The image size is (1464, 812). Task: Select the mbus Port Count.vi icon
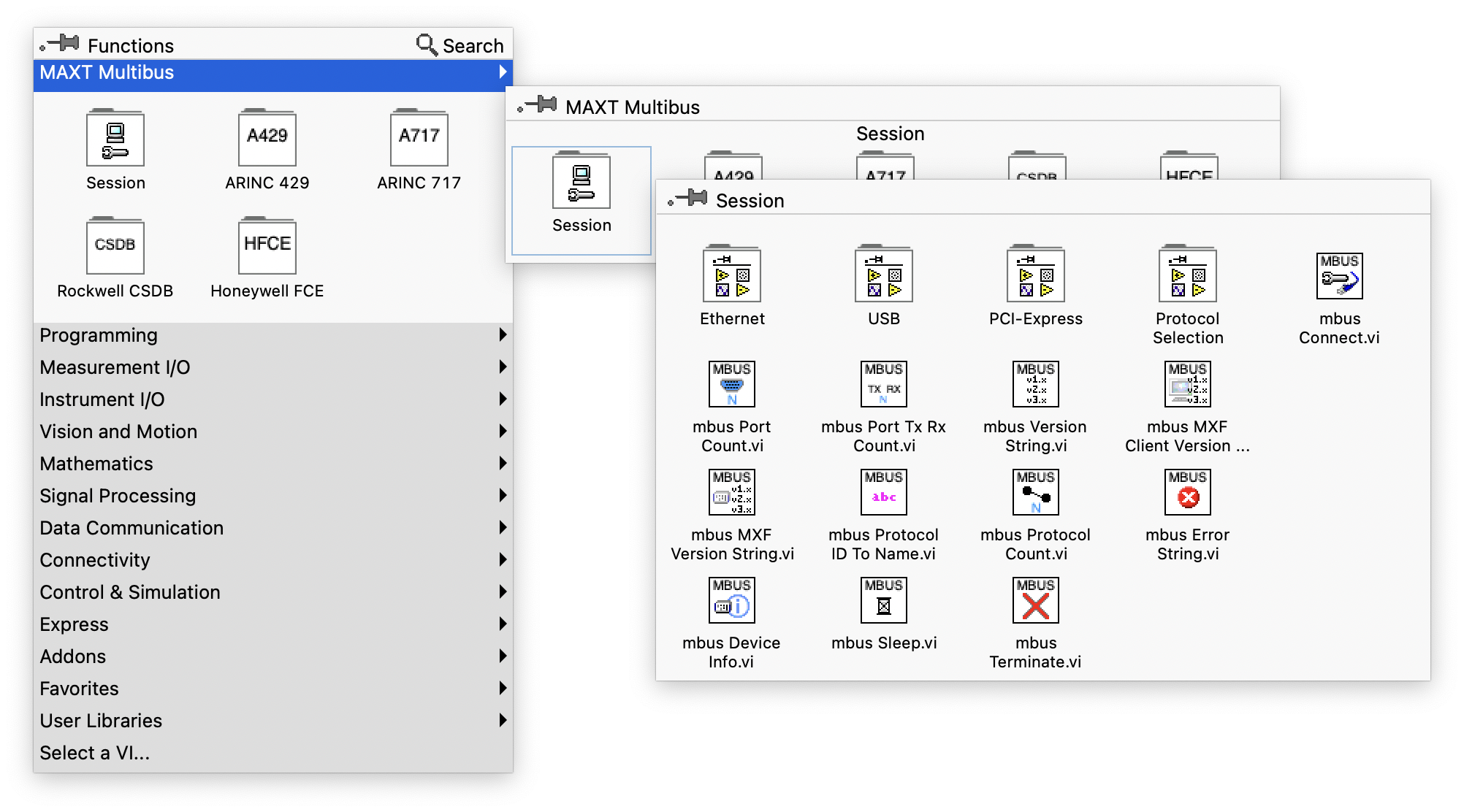coord(732,384)
